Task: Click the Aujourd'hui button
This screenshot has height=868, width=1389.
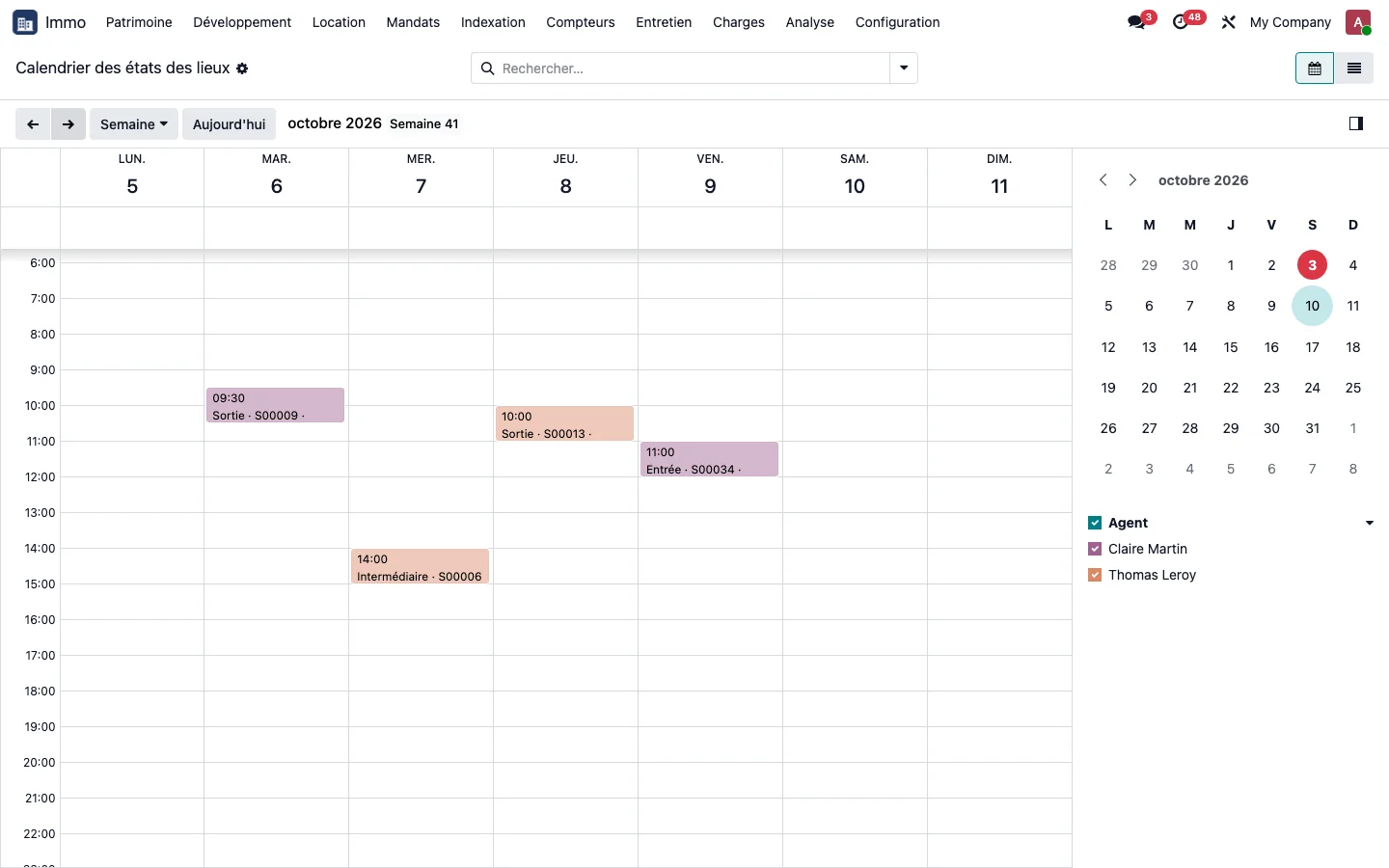Action: (229, 124)
